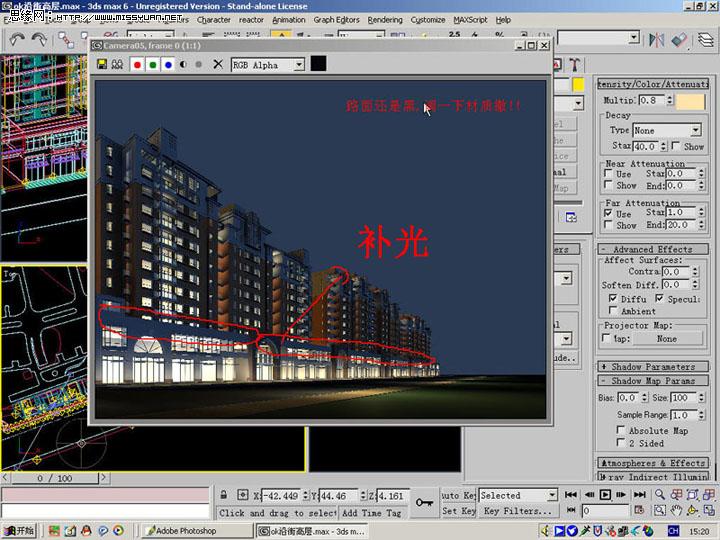Select the Pan hand tool

point(676,510)
